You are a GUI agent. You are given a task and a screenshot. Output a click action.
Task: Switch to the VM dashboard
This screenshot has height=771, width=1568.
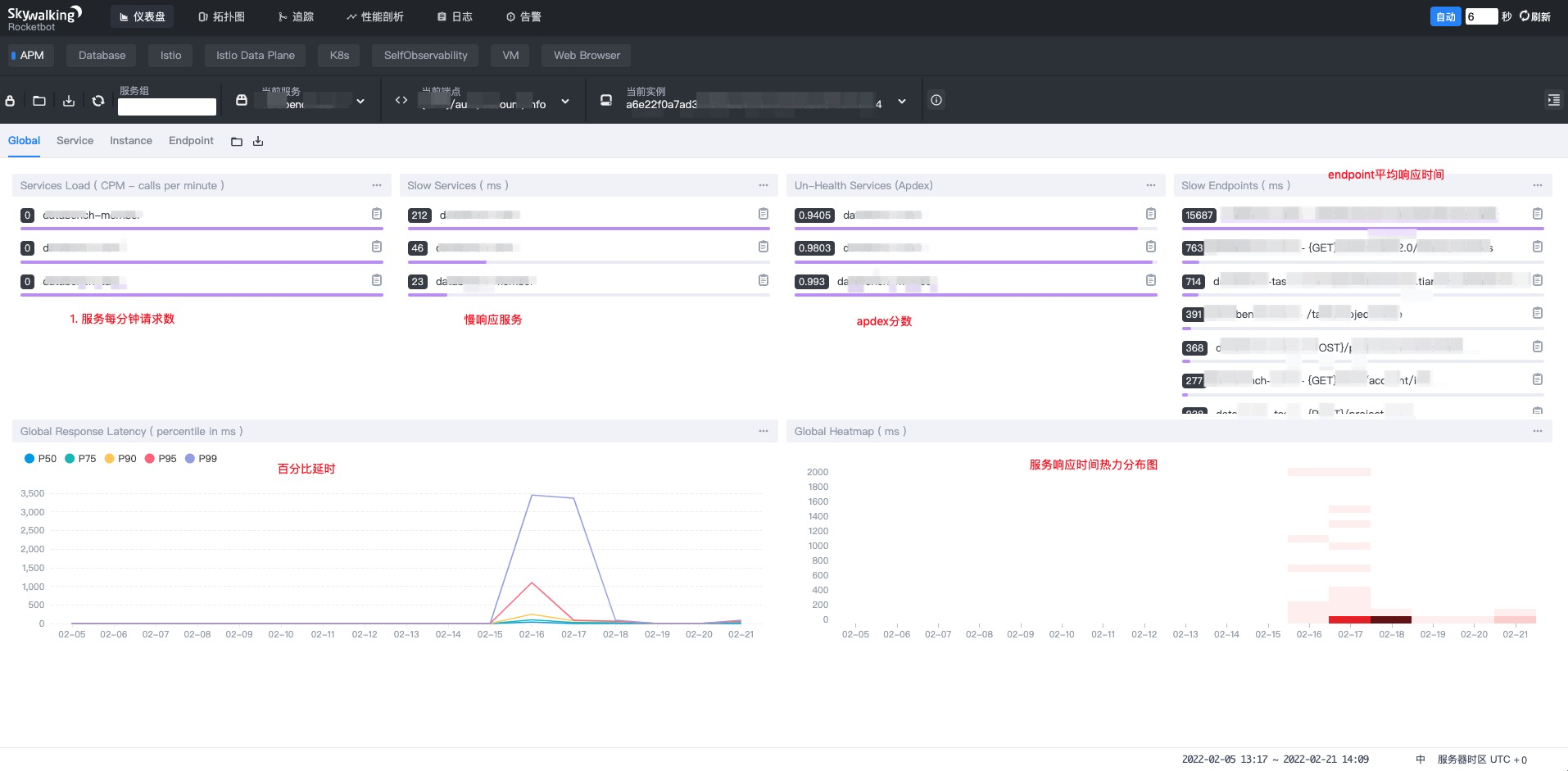coord(510,55)
